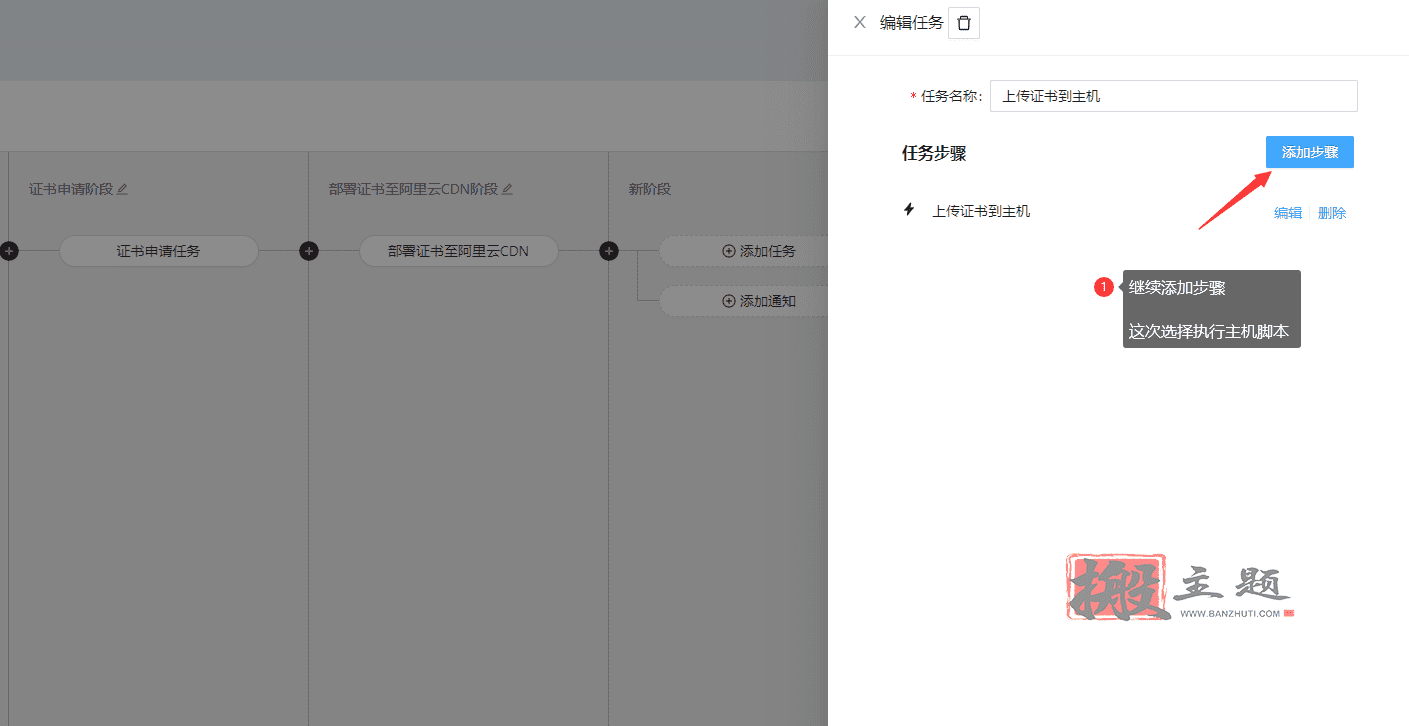Select the 新阶段 stage title
This screenshot has width=1409, height=726.
pyautogui.click(x=649, y=189)
